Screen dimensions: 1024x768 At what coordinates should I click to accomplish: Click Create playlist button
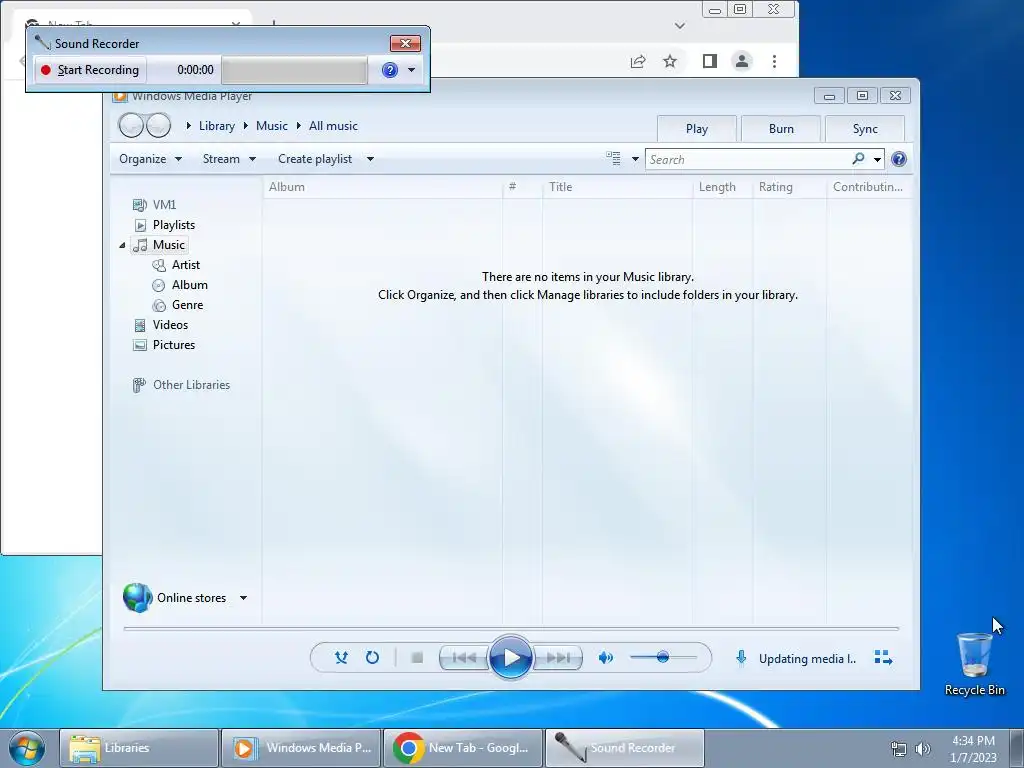tap(315, 159)
